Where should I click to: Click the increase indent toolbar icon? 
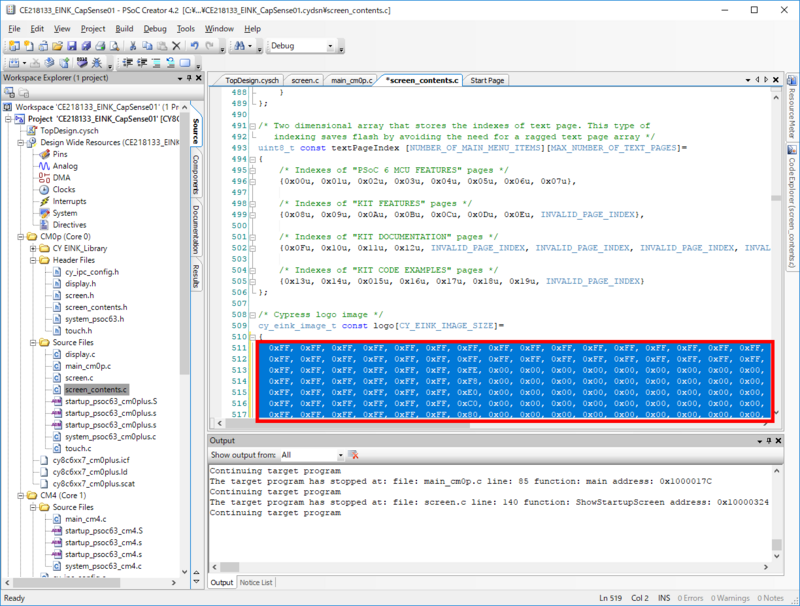(142, 63)
